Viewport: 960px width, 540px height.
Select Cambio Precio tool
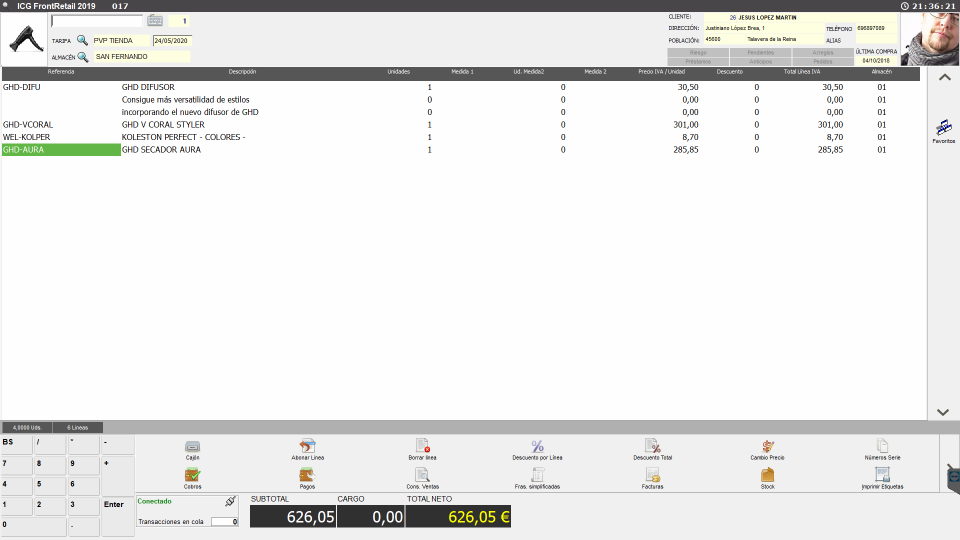coord(767,449)
